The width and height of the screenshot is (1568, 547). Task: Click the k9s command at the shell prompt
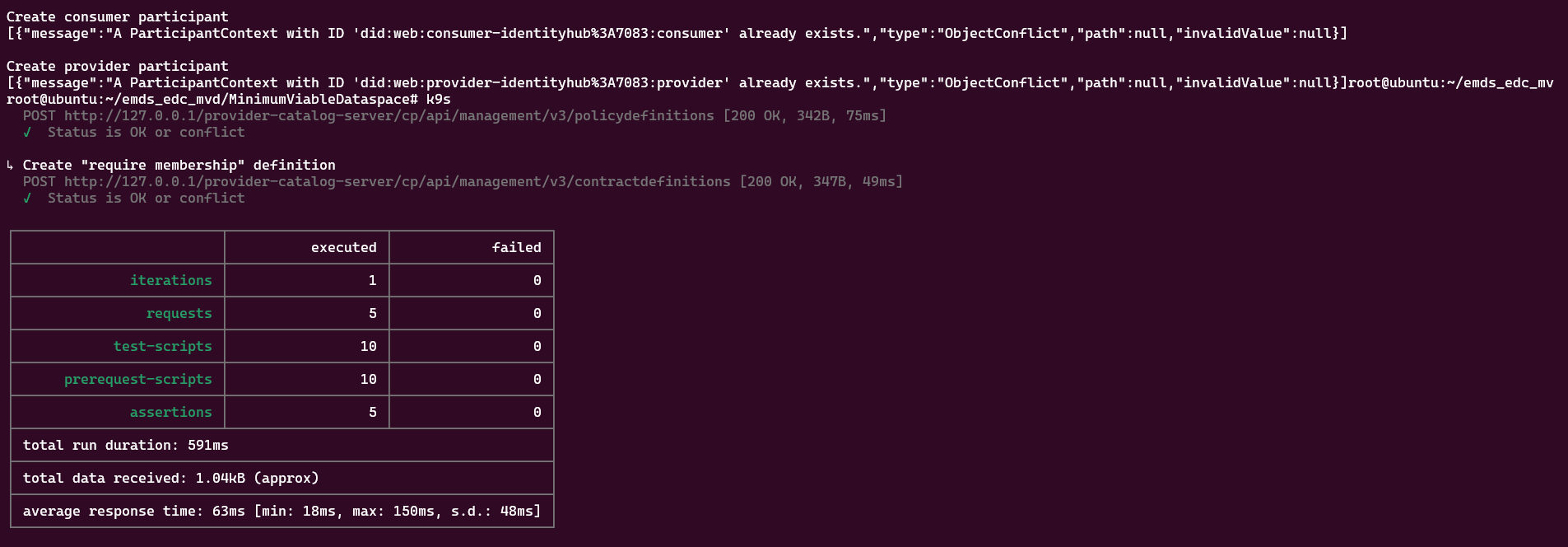[x=438, y=99]
